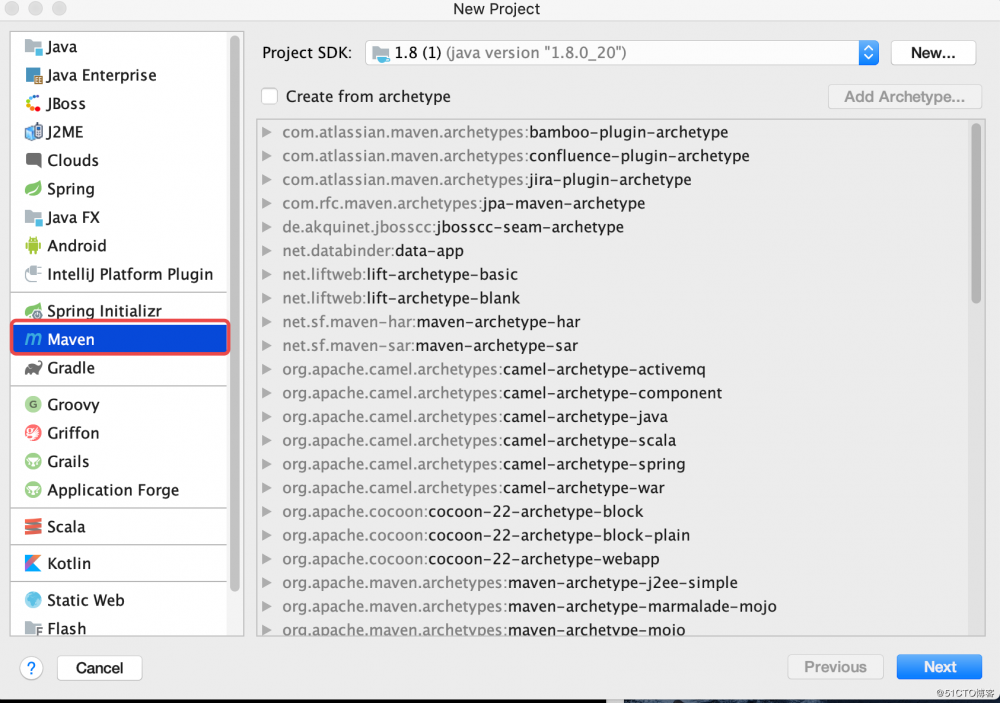Image resolution: width=1000 pixels, height=703 pixels.
Task: Expand bamboo-plugin-archetype entry
Action: pyautogui.click(x=267, y=132)
